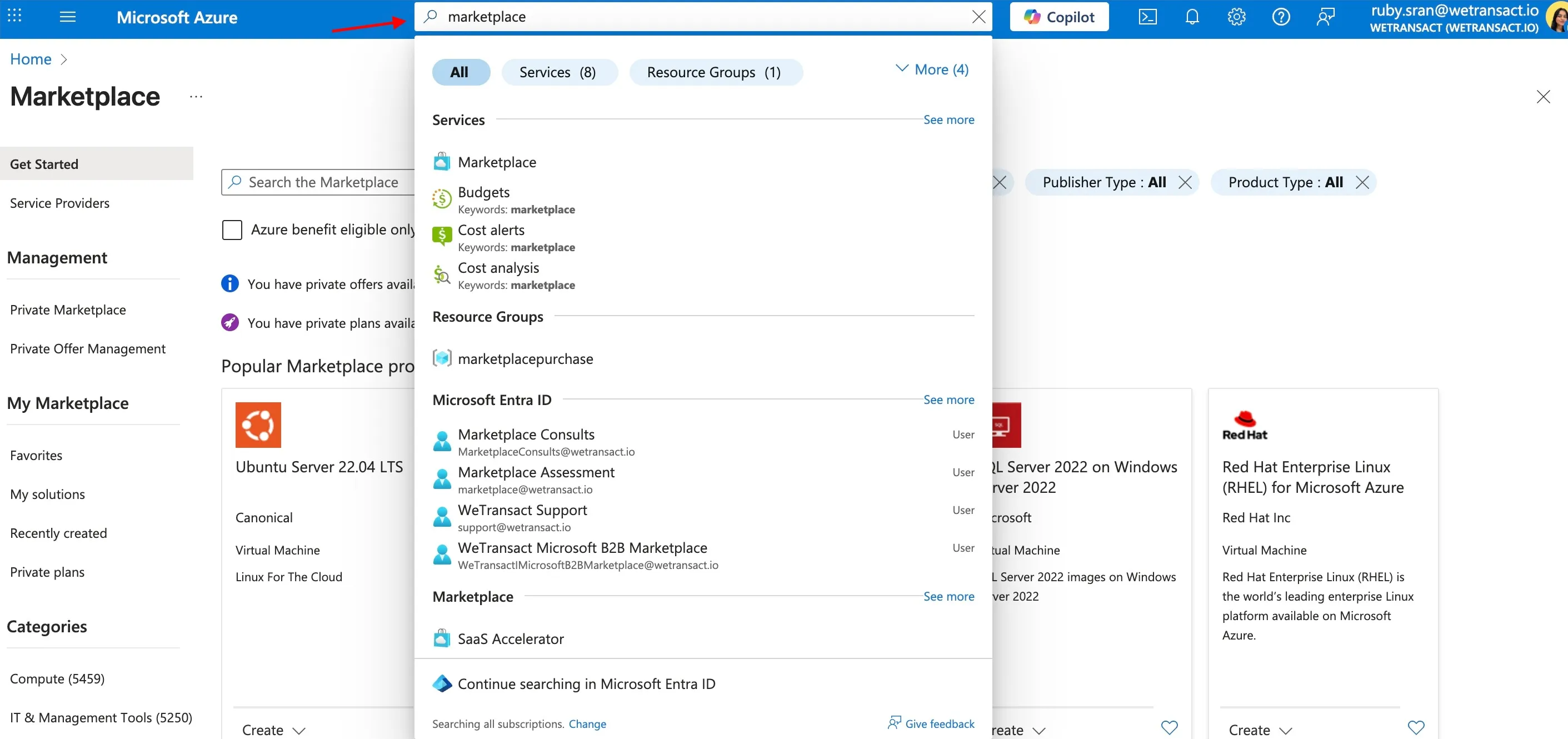Favorite the SQL Server 2022 card
The image size is (1568, 739).
click(x=1169, y=727)
